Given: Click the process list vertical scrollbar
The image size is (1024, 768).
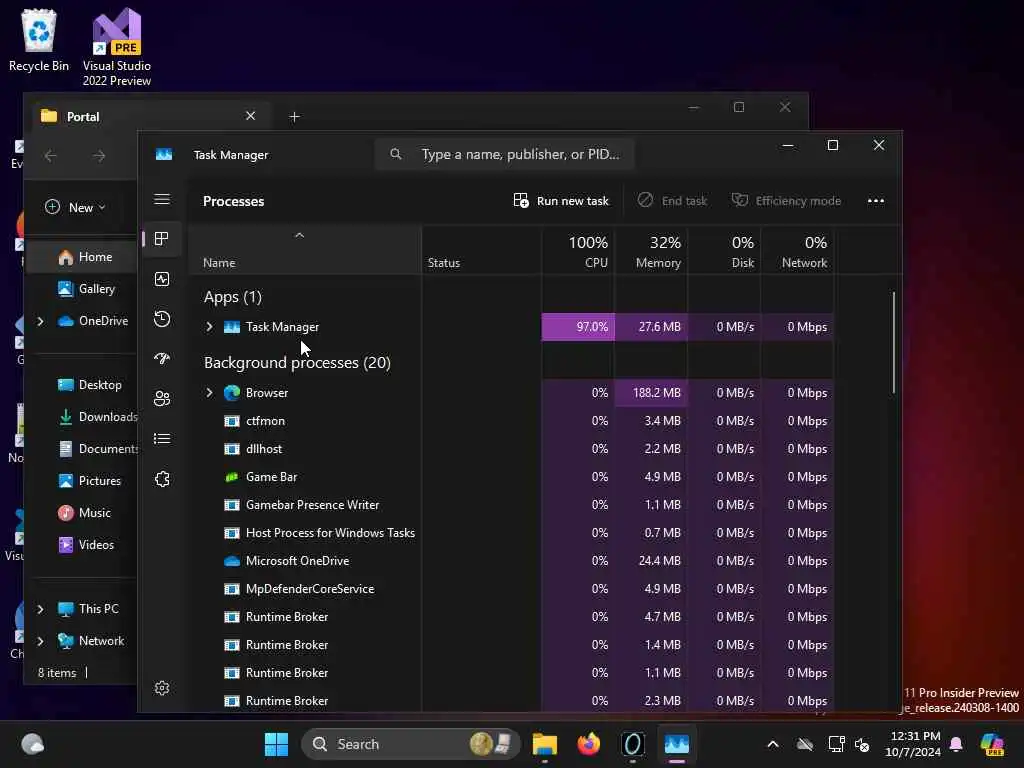Looking at the screenshot, I should coord(893,343).
